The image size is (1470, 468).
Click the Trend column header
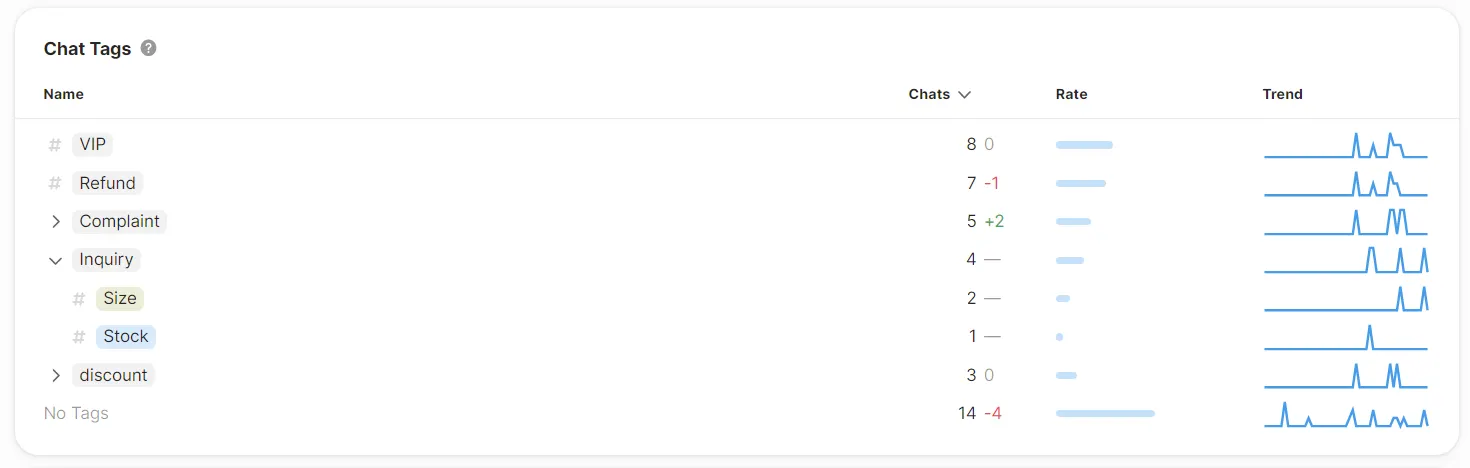(x=1282, y=94)
